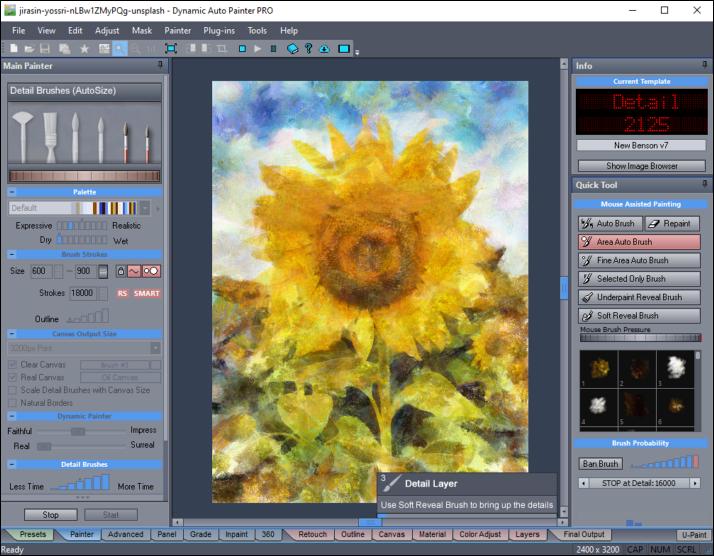Click the play arrow toolbar icon
The width and height of the screenshot is (714, 556).
click(x=258, y=48)
